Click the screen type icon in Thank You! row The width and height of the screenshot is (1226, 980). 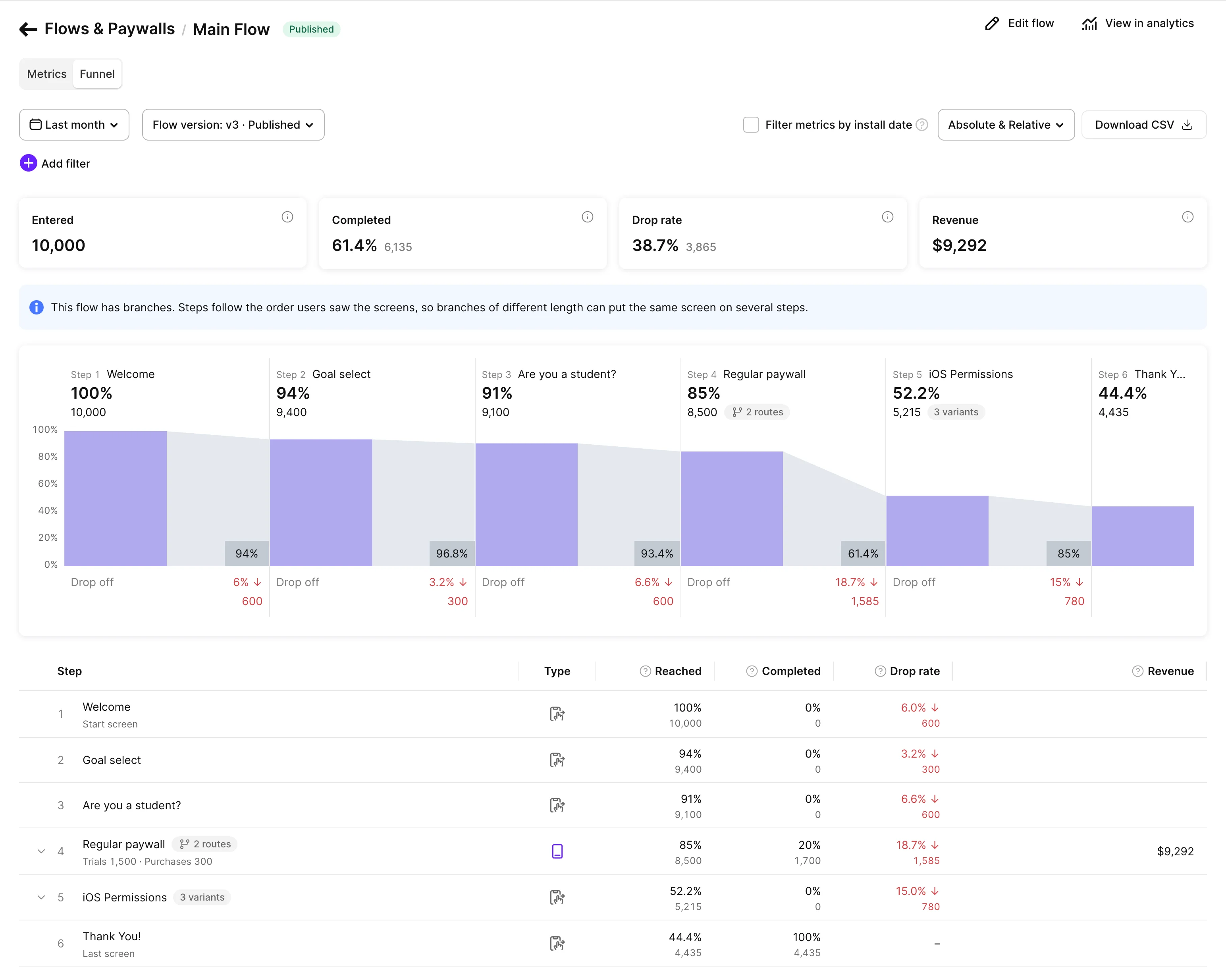click(557, 943)
